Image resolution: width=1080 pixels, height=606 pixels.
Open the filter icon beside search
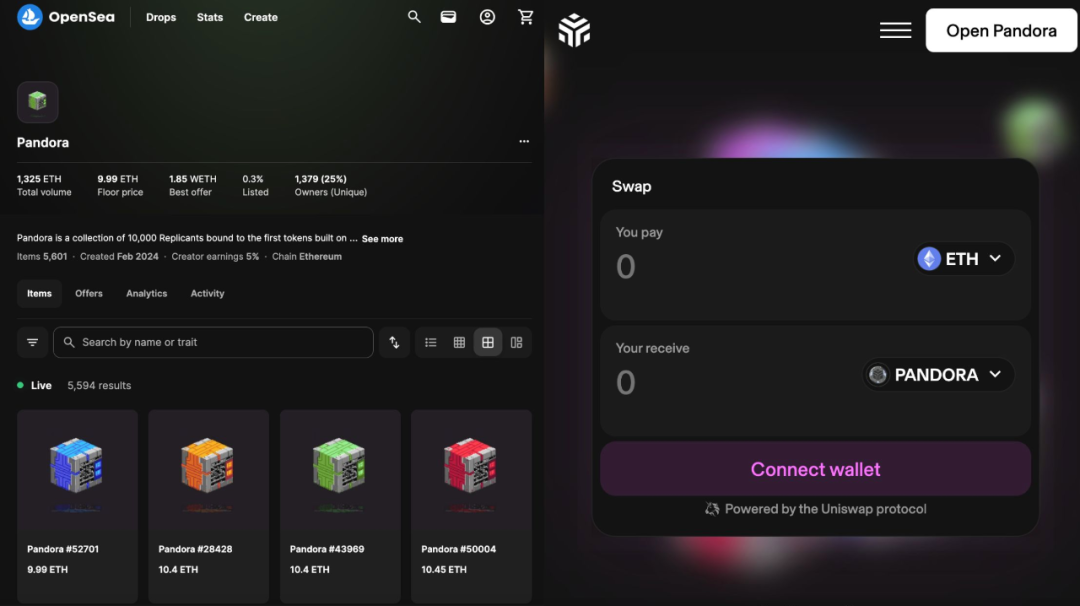pyautogui.click(x=32, y=342)
